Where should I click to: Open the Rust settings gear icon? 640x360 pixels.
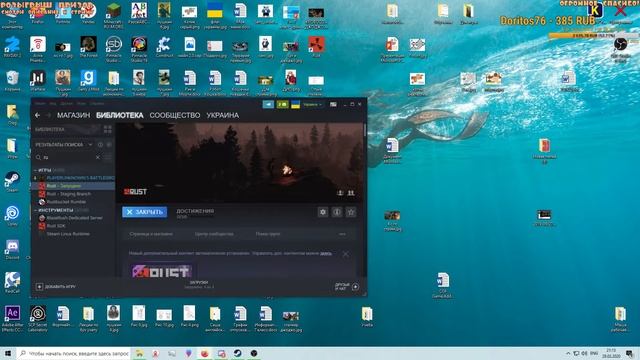pos(323,212)
